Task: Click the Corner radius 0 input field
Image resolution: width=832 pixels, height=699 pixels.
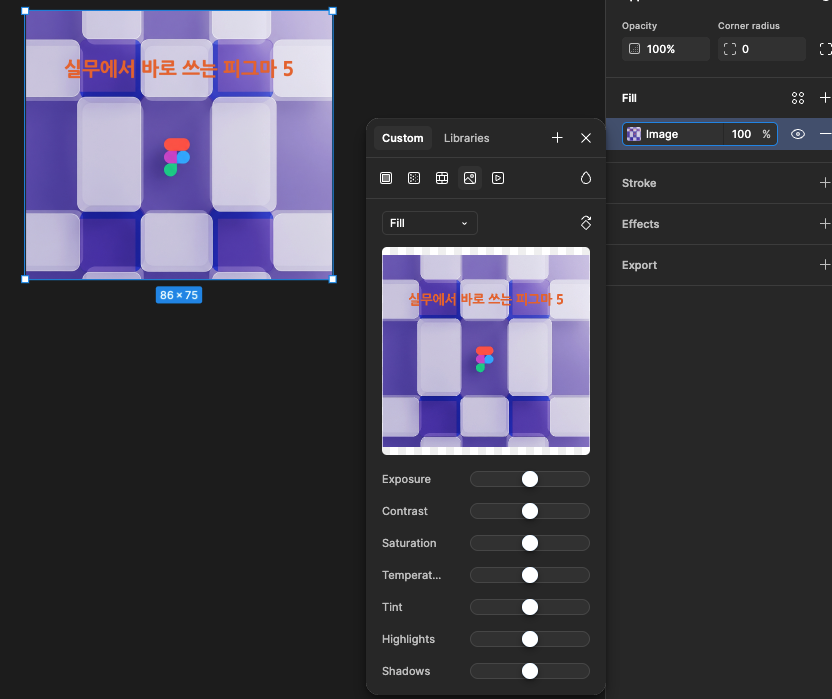Action: [x=761, y=49]
